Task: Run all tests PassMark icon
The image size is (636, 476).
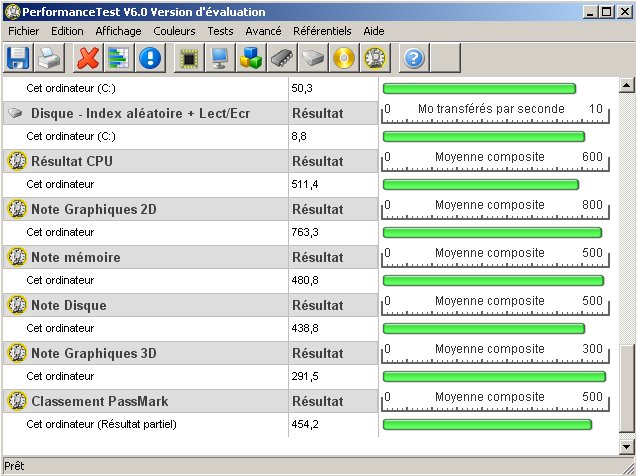Action: click(375, 58)
